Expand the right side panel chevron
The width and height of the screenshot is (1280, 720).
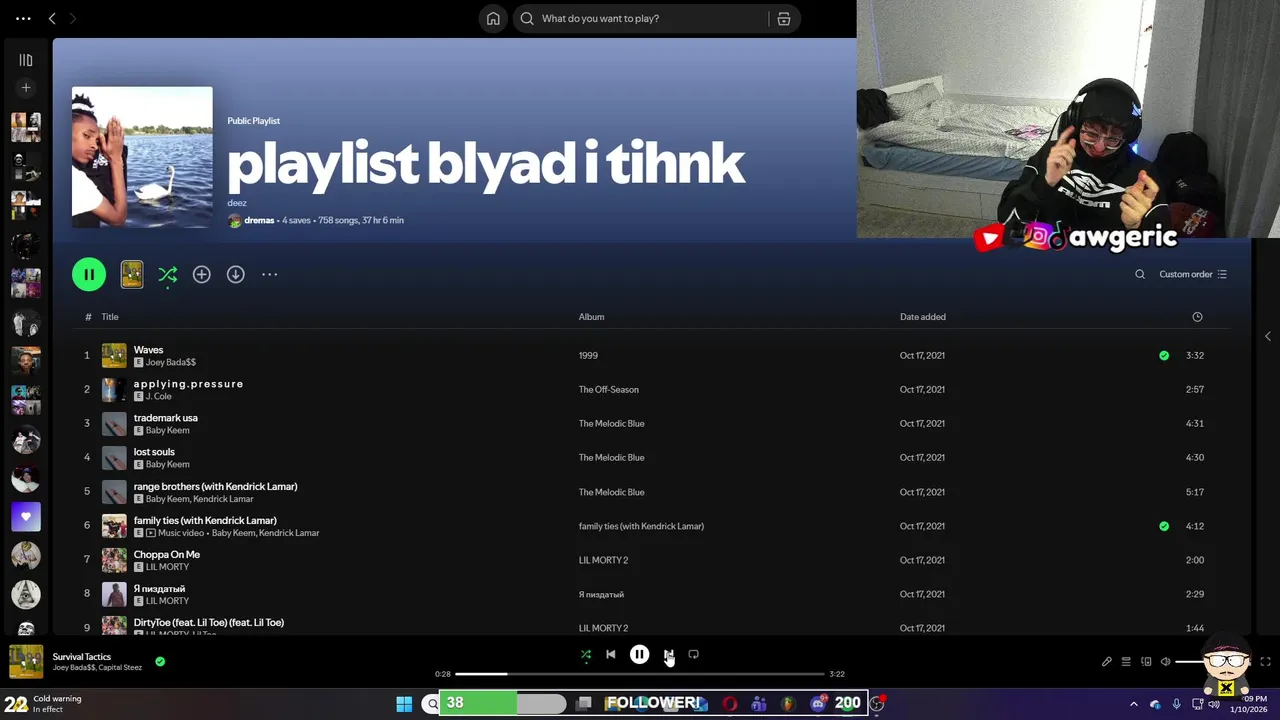pyautogui.click(x=1268, y=336)
